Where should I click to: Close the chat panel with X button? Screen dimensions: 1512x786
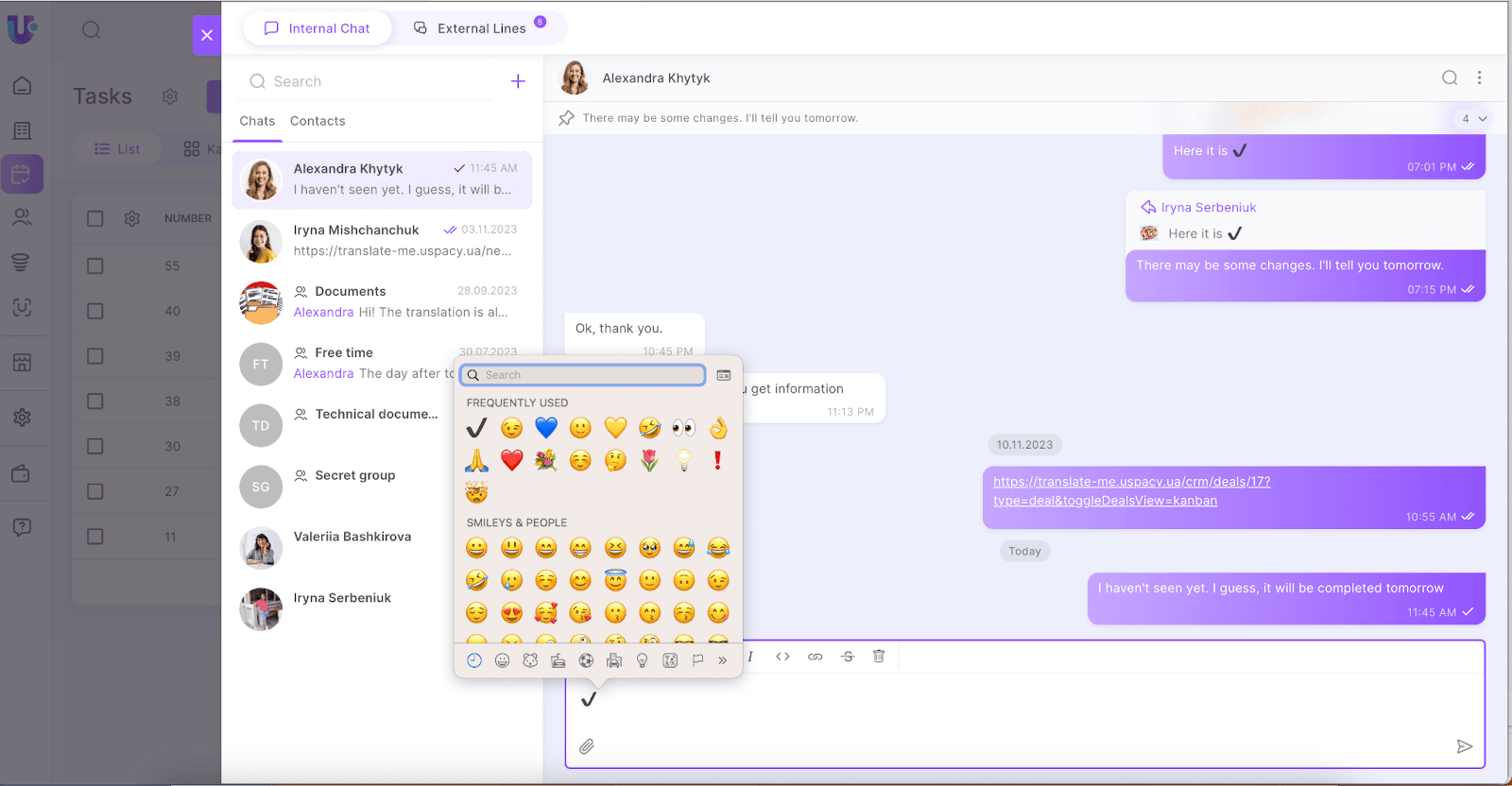[x=207, y=35]
